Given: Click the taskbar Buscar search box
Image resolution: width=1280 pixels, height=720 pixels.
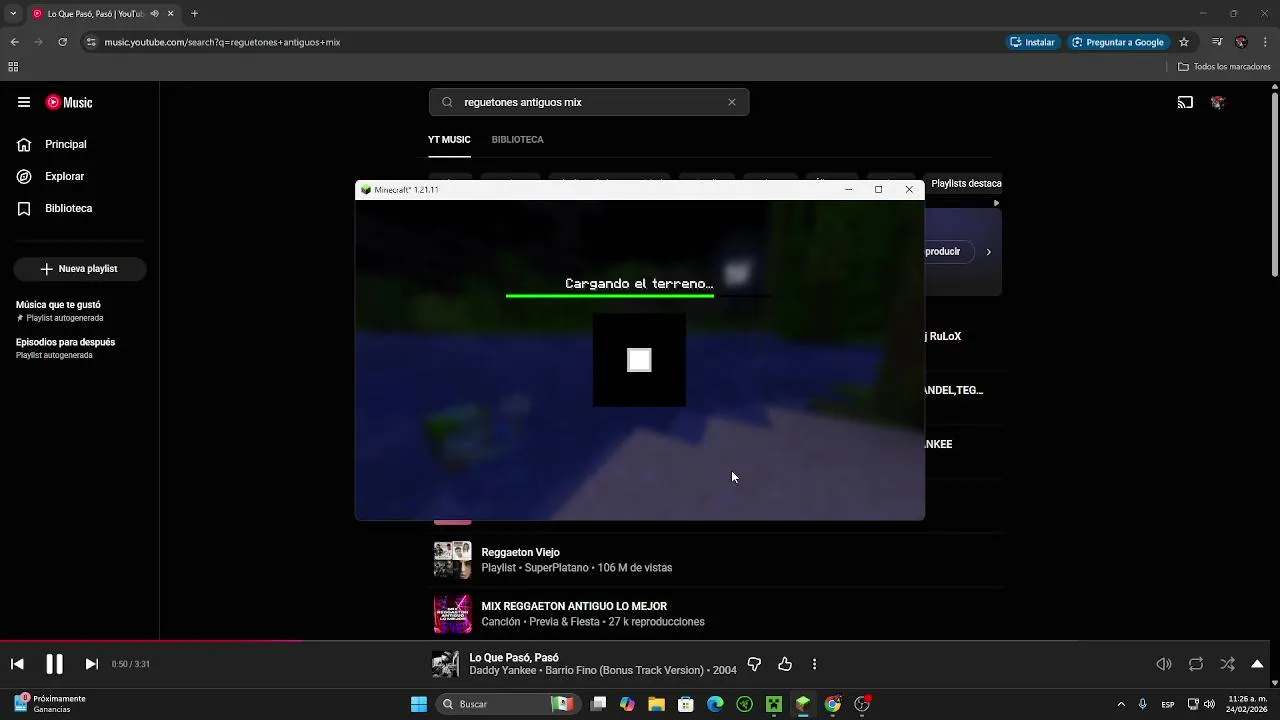Looking at the screenshot, I should click(x=506, y=704).
